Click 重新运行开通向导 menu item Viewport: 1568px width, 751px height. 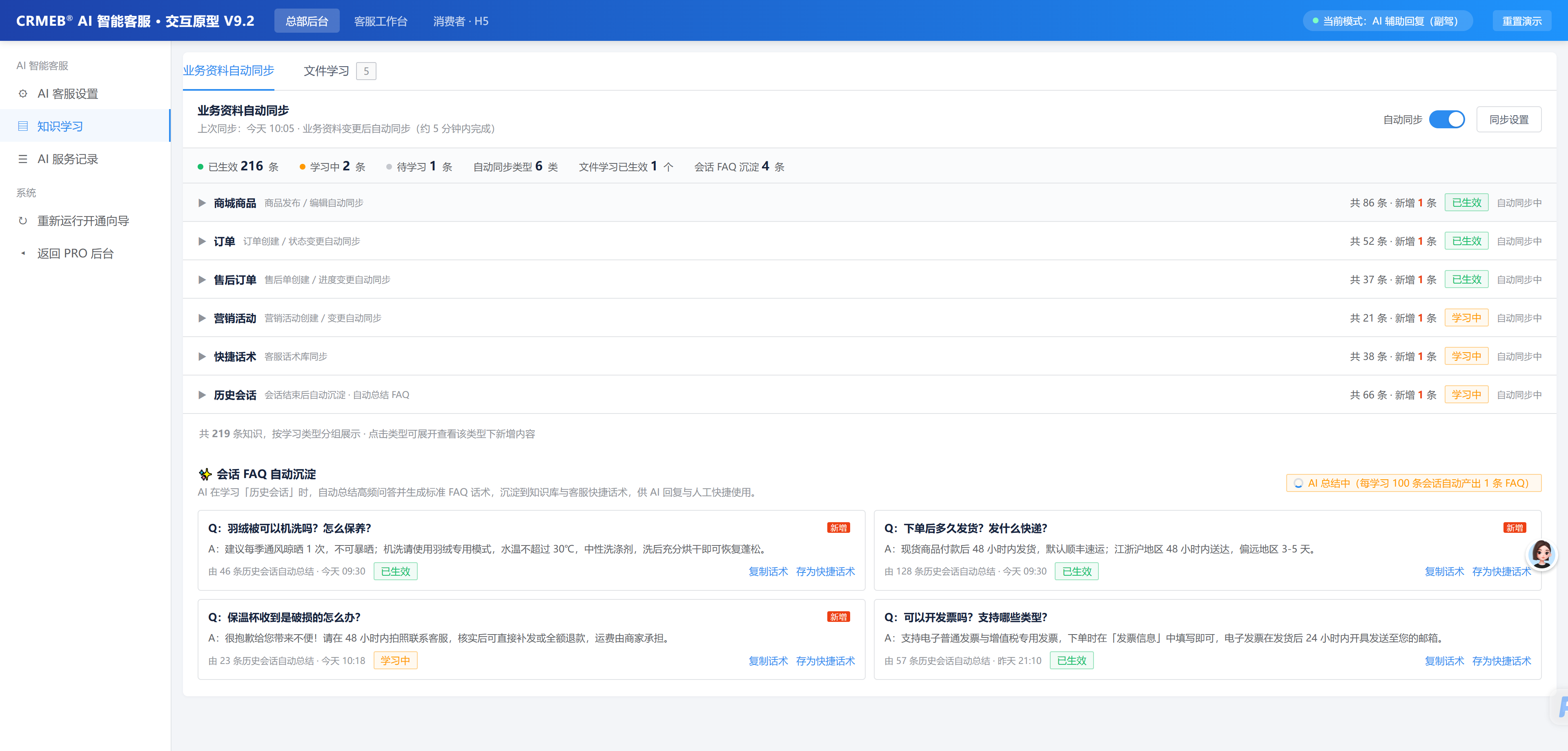click(85, 221)
